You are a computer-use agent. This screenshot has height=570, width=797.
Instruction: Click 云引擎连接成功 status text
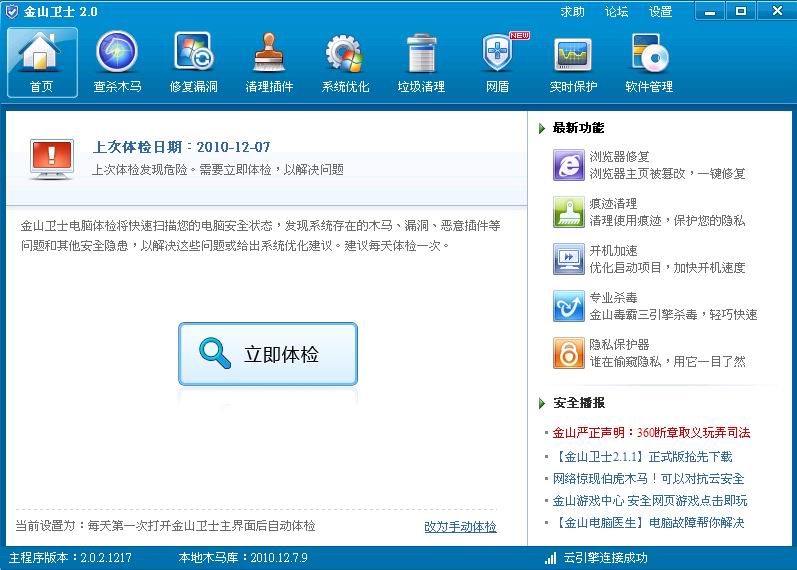click(605, 558)
